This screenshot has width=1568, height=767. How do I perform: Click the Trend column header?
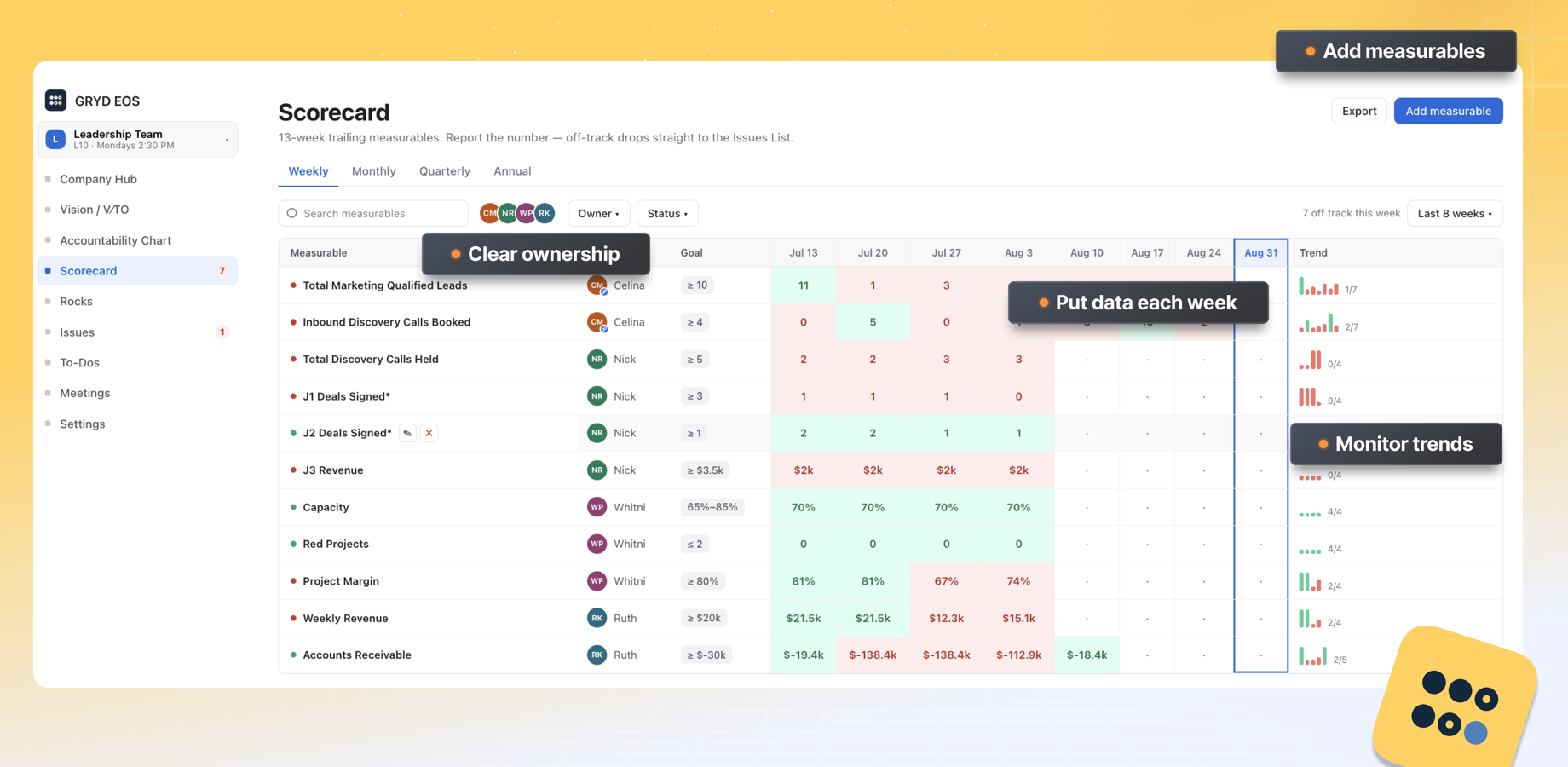[x=1313, y=252]
